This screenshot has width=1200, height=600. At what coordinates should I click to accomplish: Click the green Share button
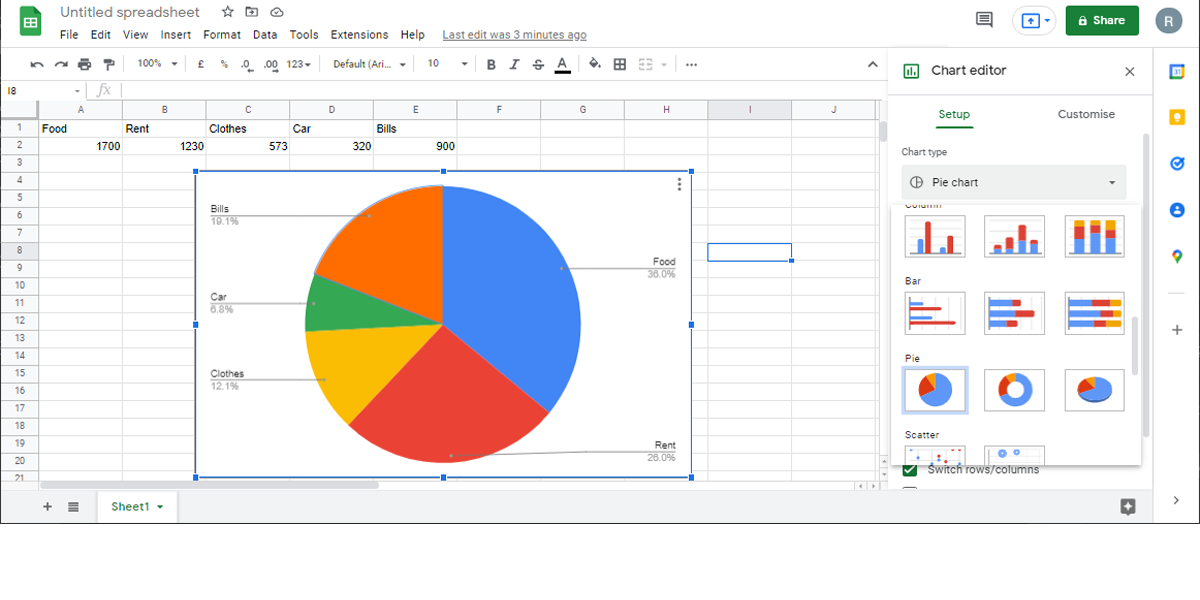tap(1102, 20)
